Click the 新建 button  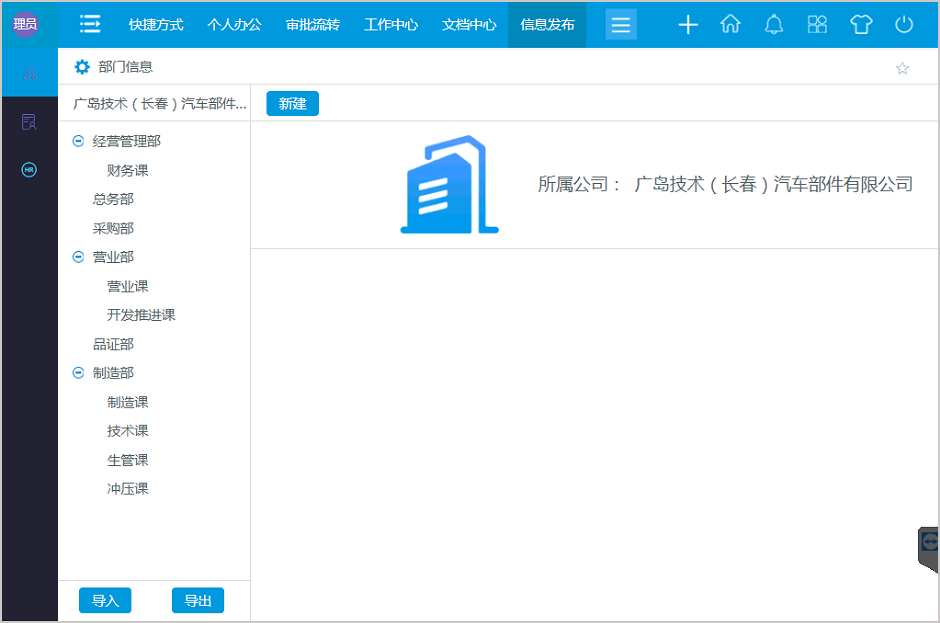click(x=292, y=103)
